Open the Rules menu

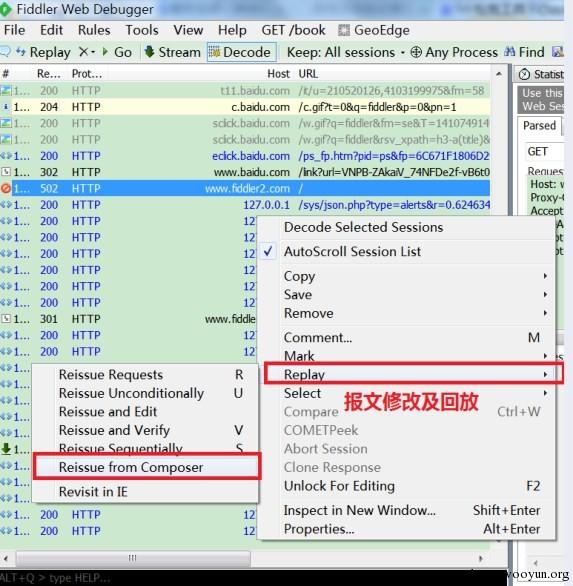click(x=94, y=30)
